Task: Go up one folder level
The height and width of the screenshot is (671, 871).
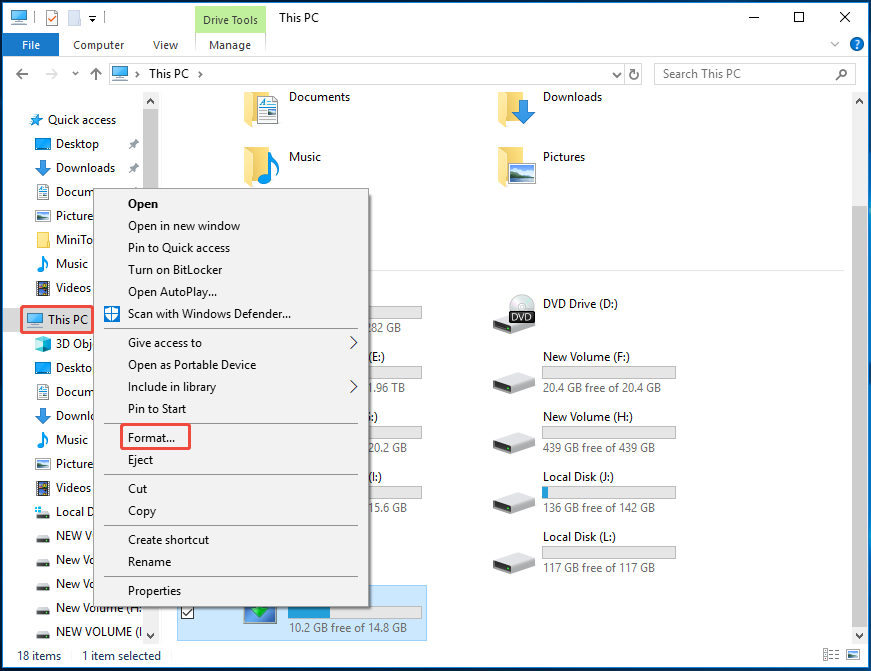Action: [x=96, y=74]
